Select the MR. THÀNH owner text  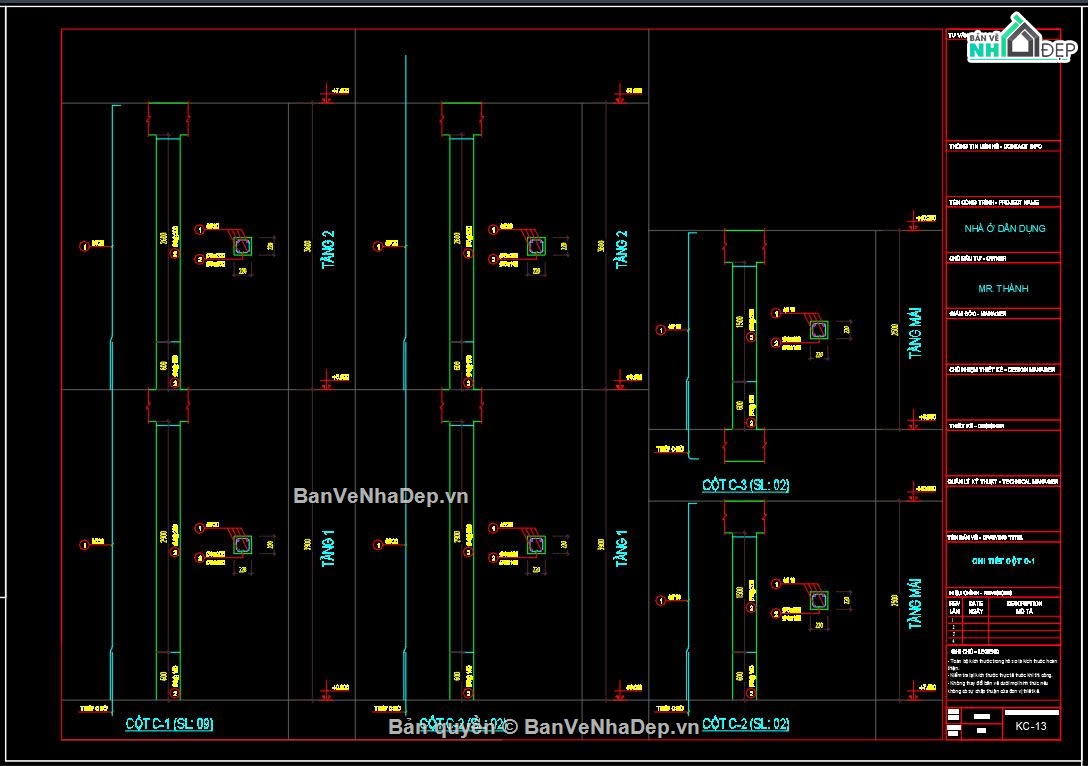tap(1004, 289)
